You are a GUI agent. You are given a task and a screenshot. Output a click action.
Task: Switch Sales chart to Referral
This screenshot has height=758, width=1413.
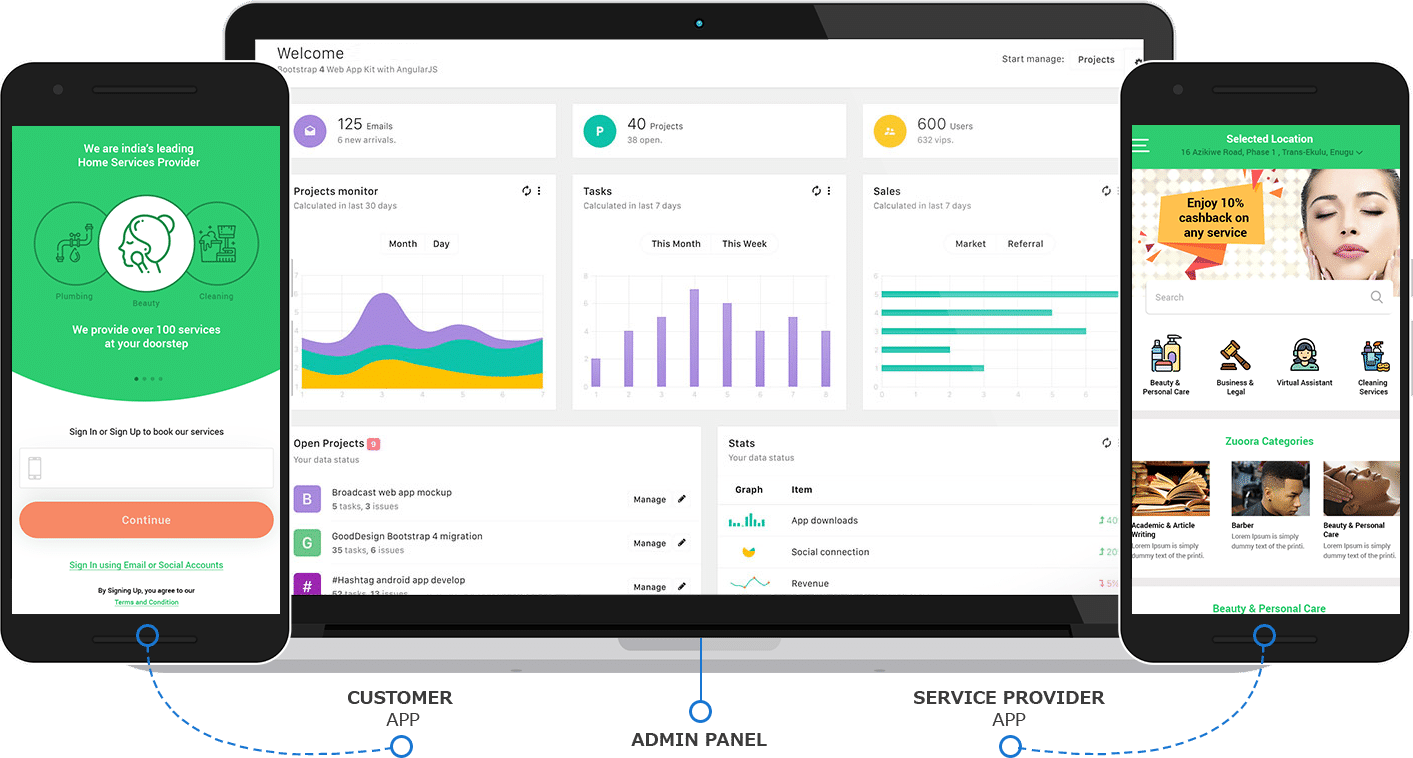[x=1026, y=244]
